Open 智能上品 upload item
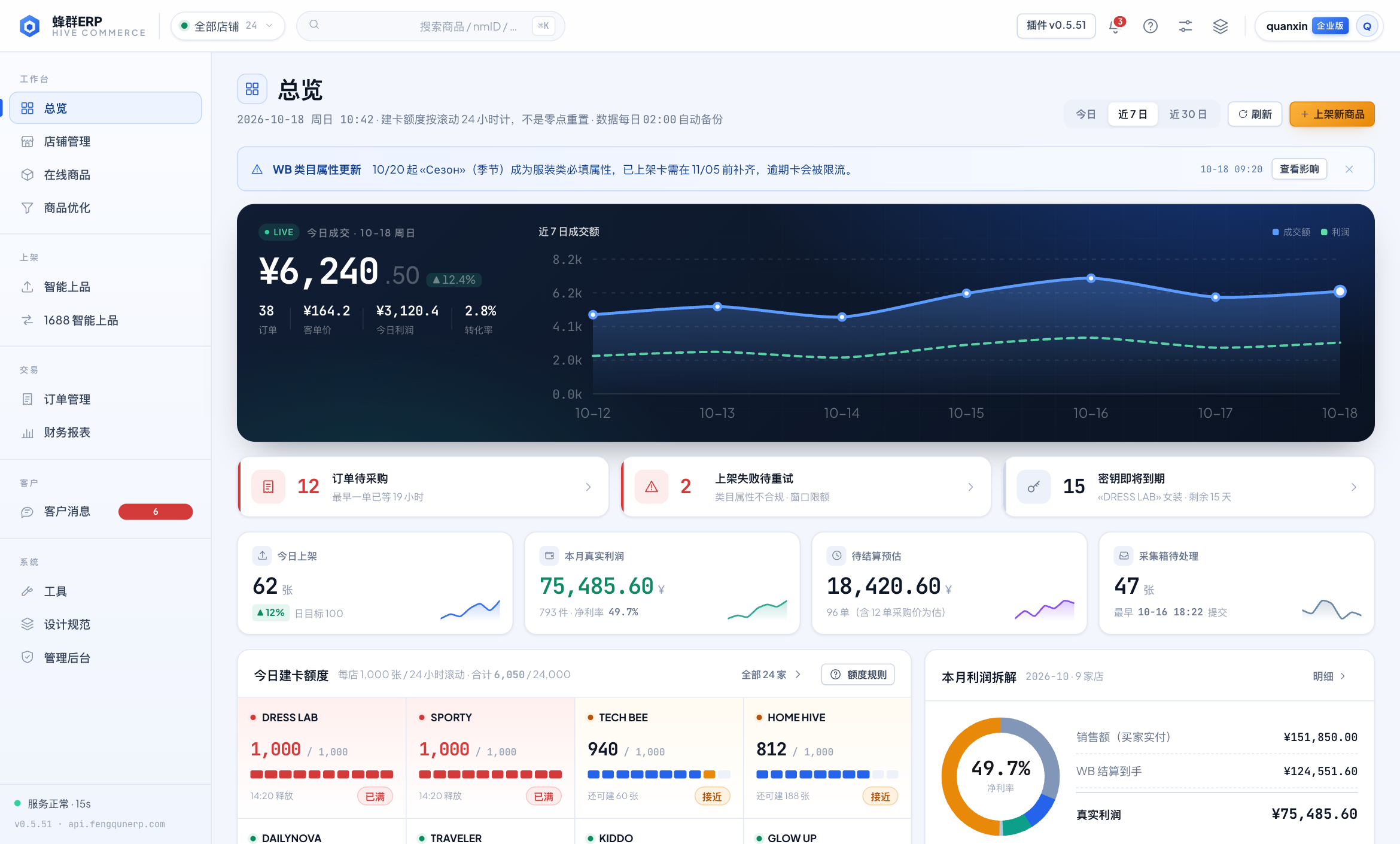1400x844 pixels. (105, 287)
